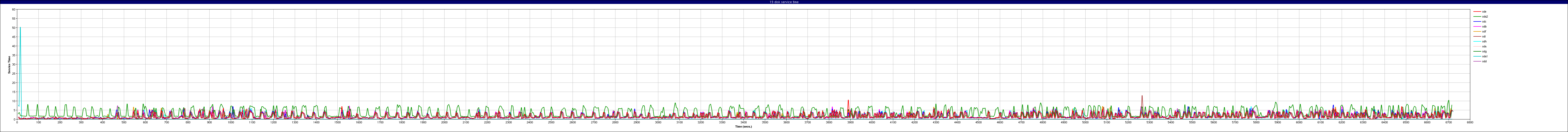Click the x-axis tick label 100
The image size is (1568, 132).
pyautogui.click(x=38, y=122)
